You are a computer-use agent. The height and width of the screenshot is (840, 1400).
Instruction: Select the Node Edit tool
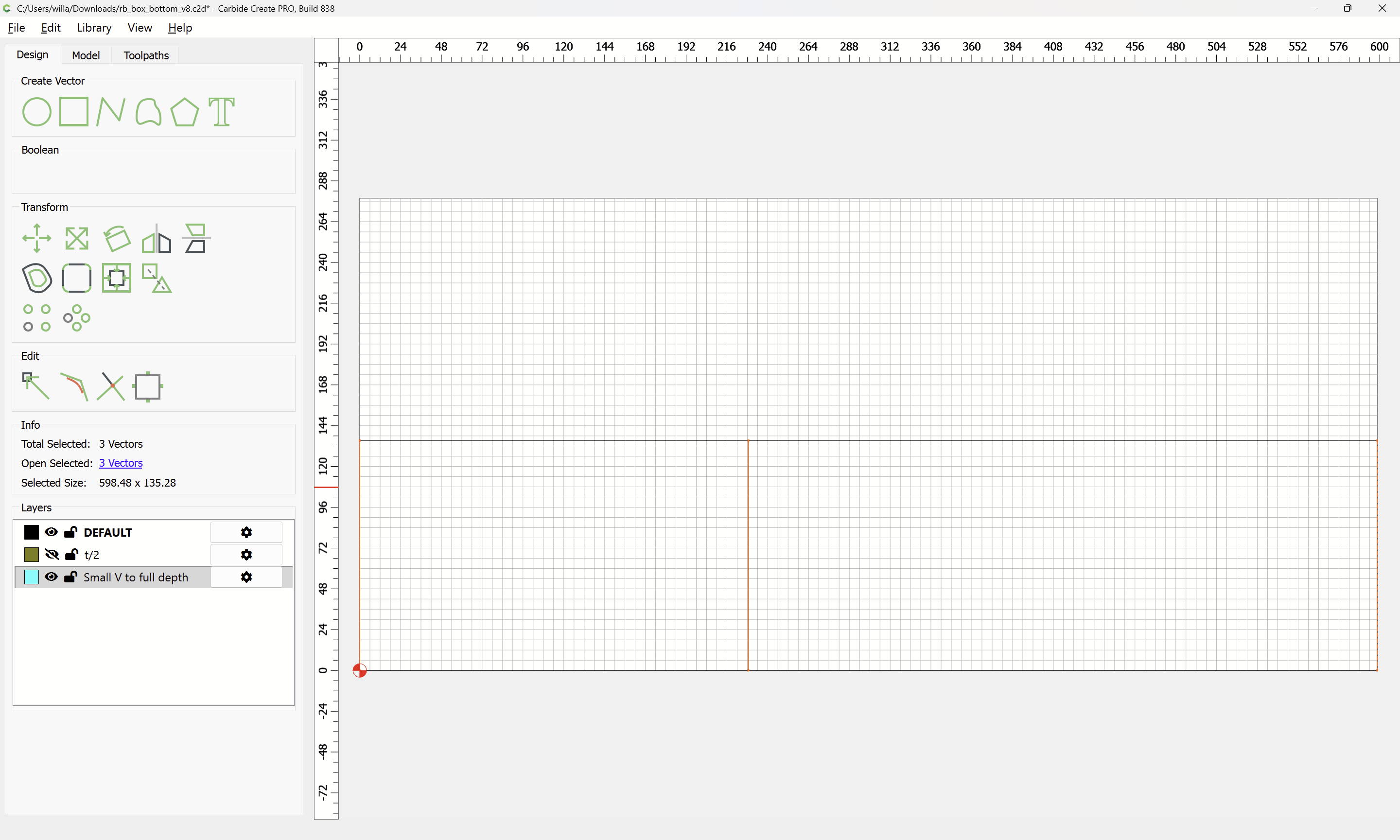35,386
